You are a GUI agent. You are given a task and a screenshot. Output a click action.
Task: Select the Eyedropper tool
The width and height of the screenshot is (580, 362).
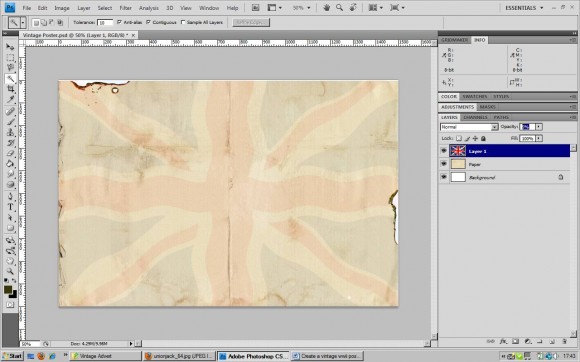point(10,99)
